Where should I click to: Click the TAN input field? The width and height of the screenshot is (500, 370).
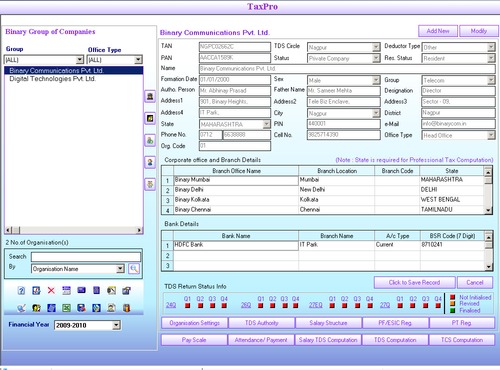[235, 47]
